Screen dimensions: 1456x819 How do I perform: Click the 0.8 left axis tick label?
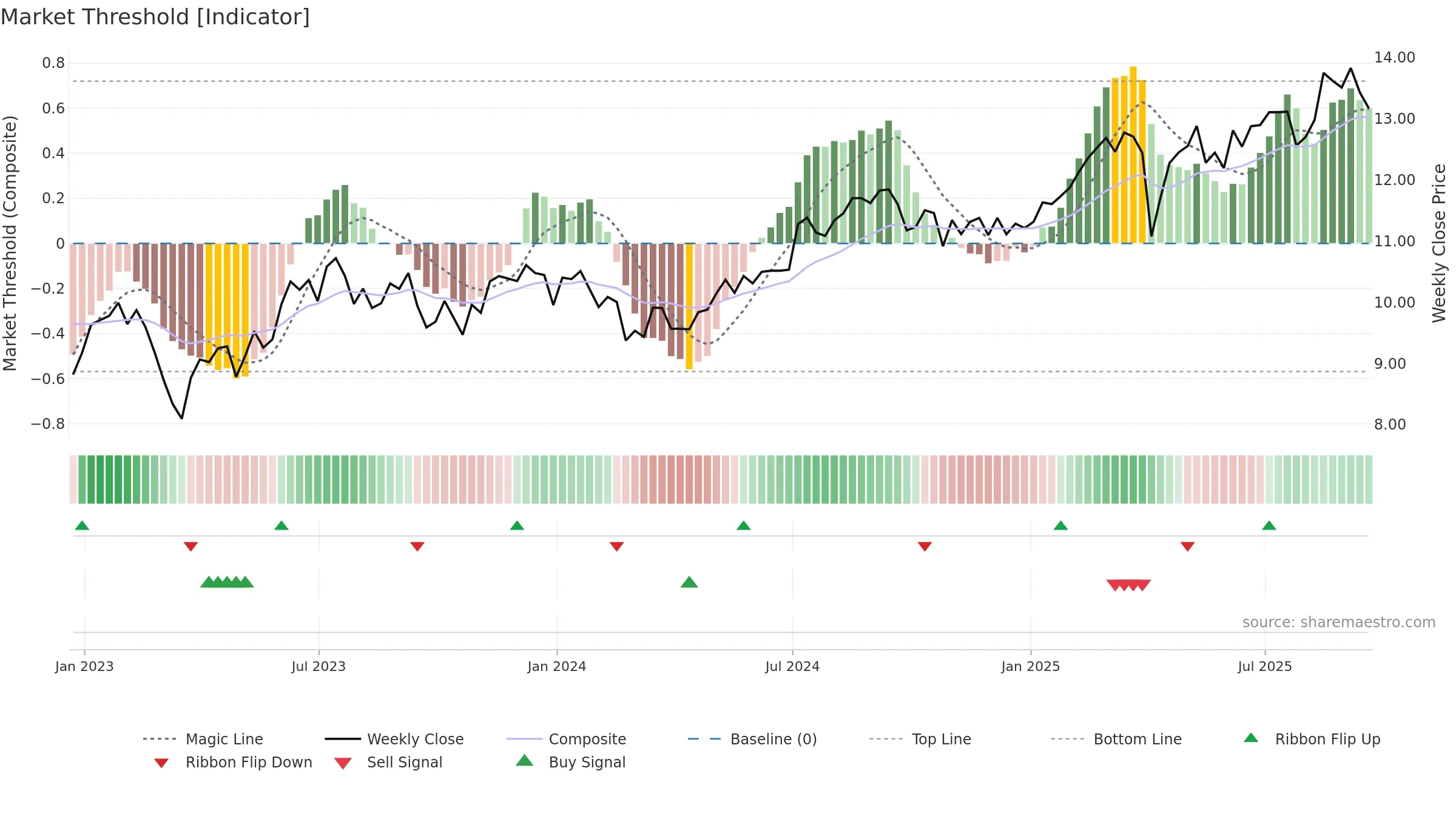pos(53,63)
